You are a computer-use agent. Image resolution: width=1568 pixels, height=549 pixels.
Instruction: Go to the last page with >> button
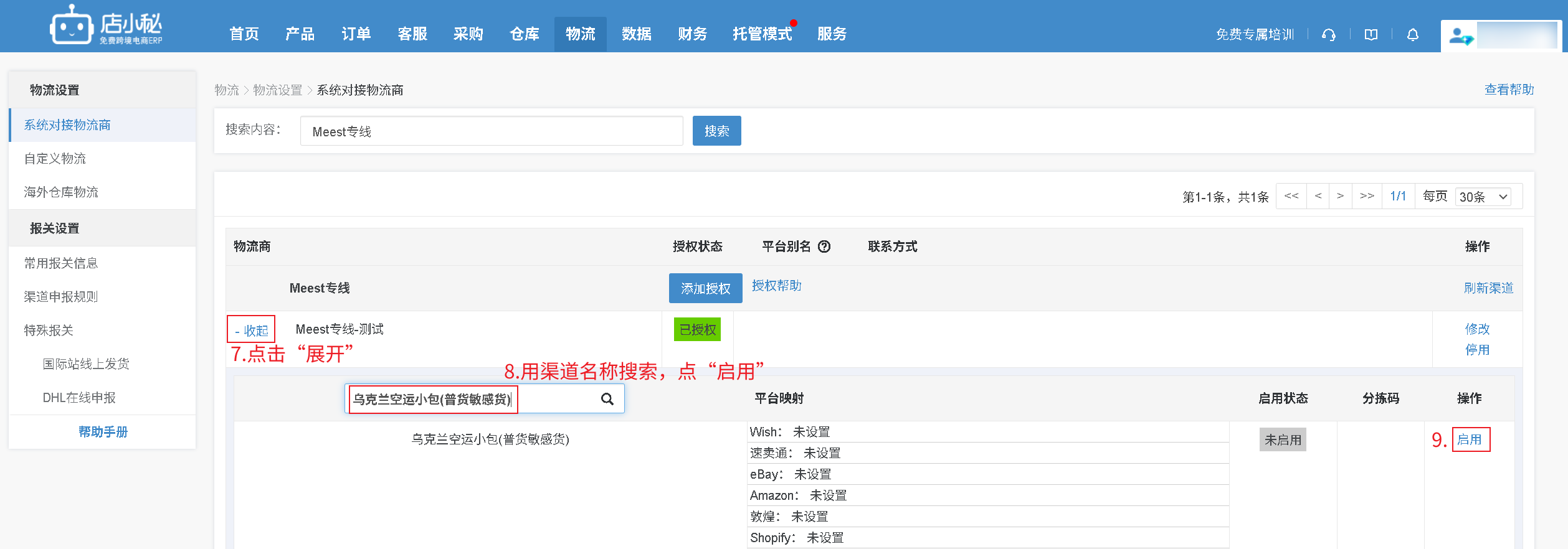pos(1367,196)
